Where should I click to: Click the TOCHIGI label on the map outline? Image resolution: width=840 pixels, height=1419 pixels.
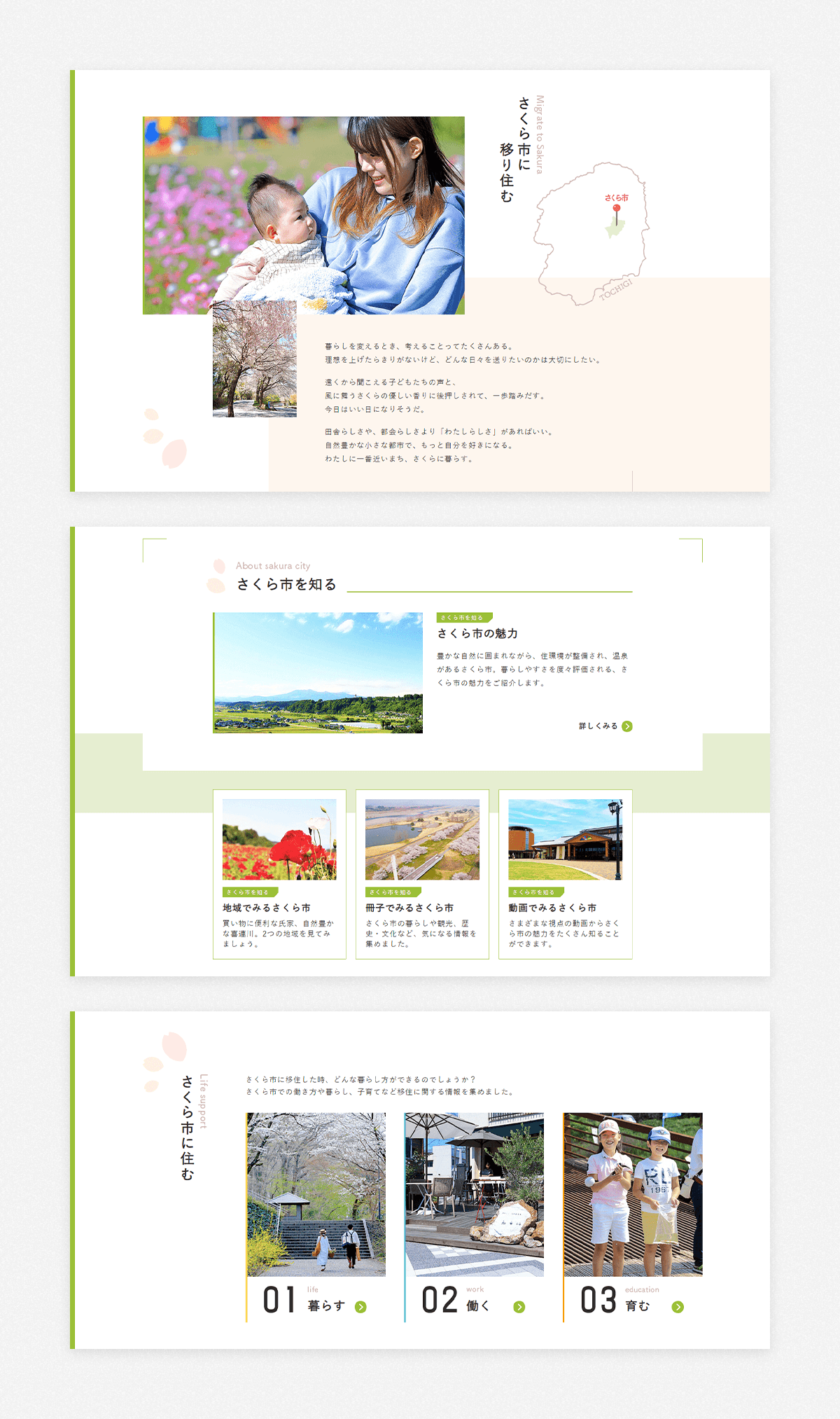tap(615, 290)
